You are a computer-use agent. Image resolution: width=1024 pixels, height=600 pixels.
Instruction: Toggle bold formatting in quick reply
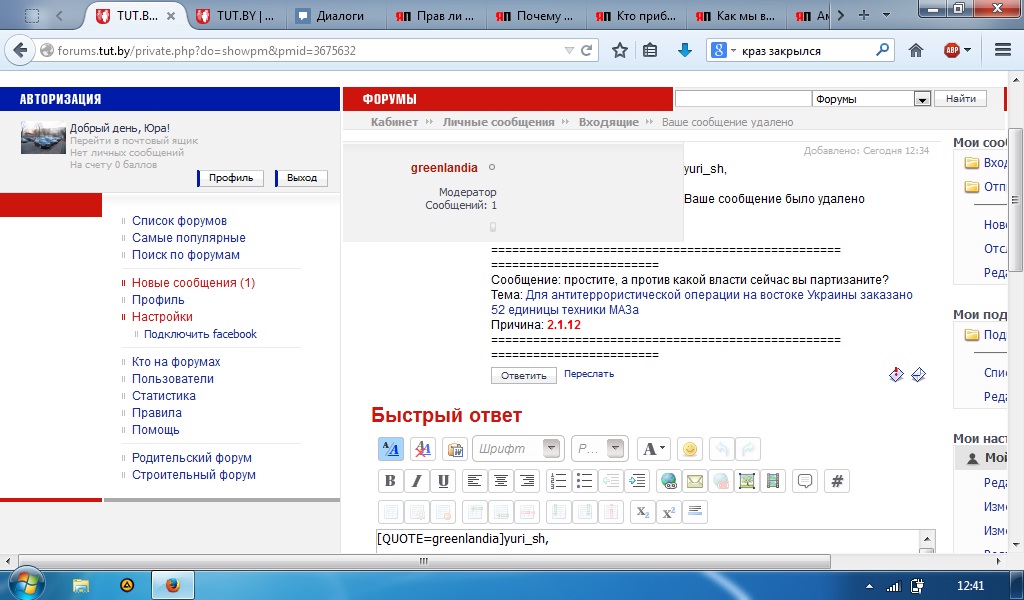pyautogui.click(x=391, y=481)
